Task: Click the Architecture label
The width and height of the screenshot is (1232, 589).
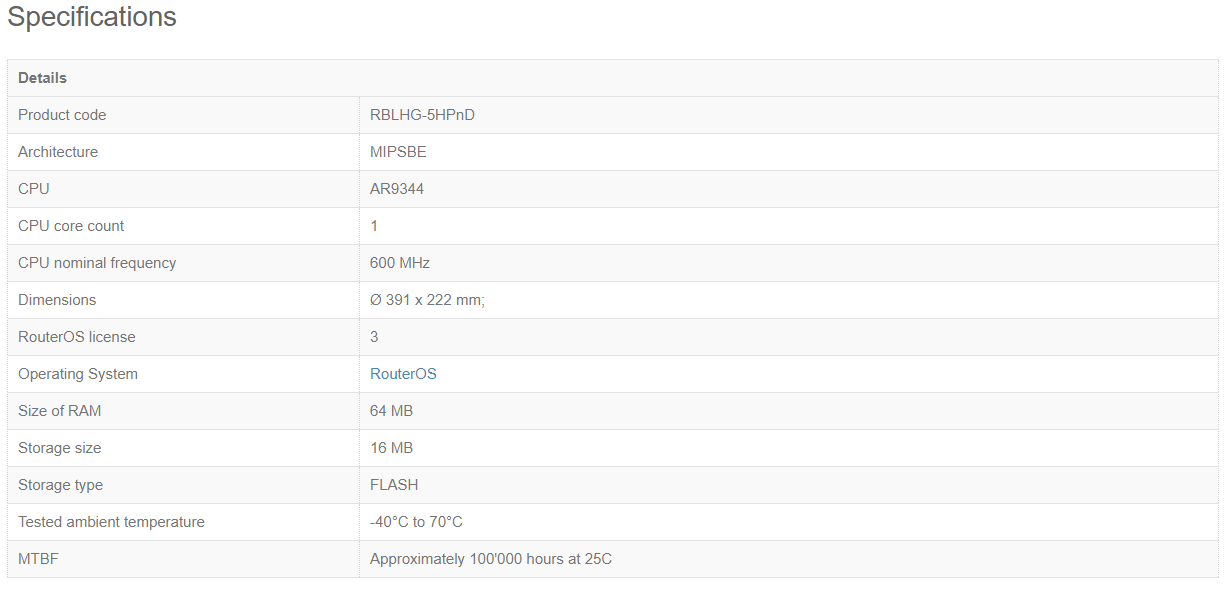Action: 58,152
